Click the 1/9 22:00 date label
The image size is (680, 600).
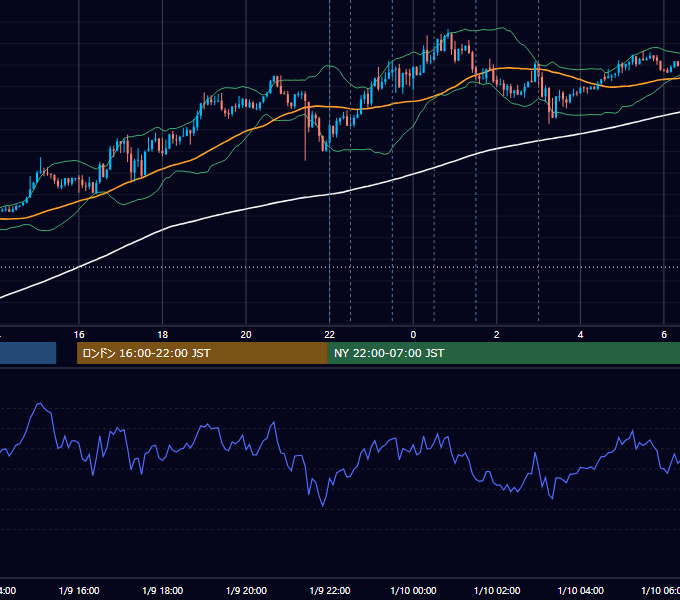pos(330,591)
